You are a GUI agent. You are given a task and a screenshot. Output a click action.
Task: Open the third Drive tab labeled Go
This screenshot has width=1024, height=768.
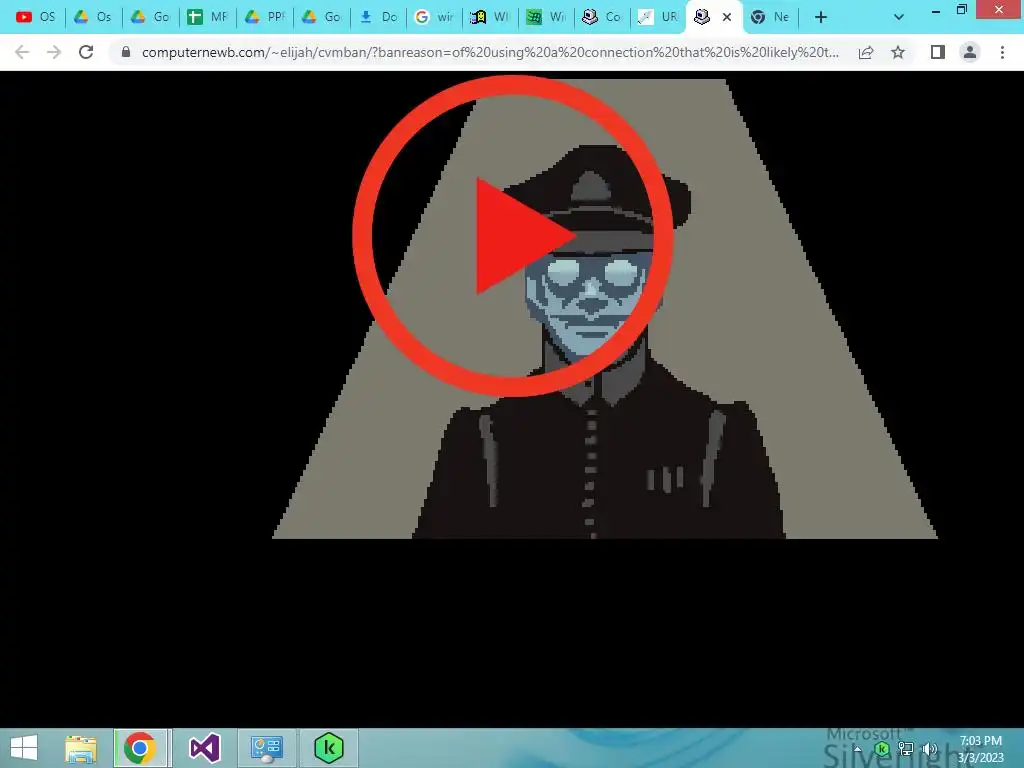pos(150,17)
